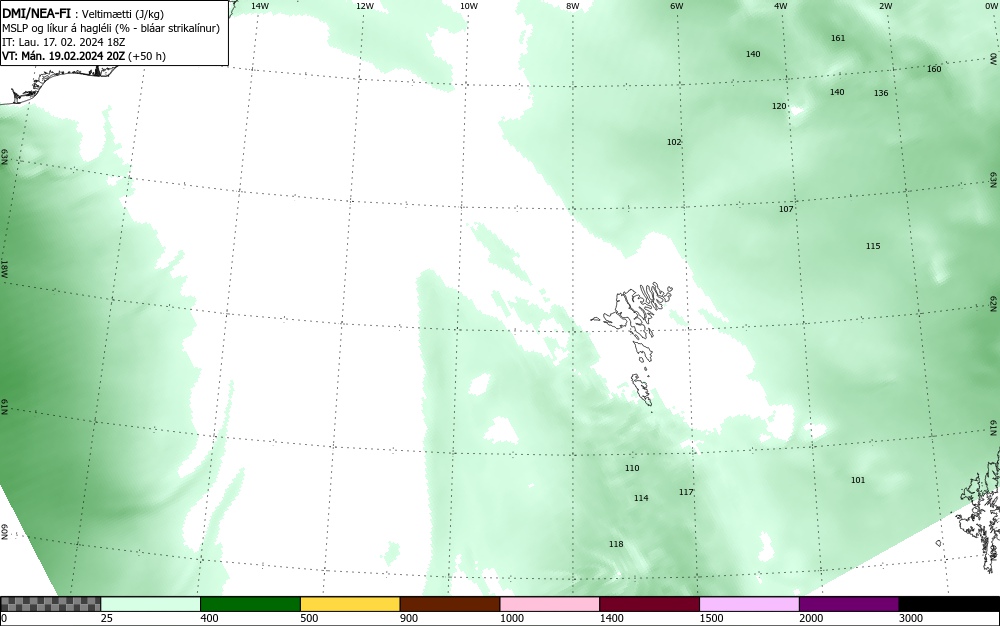Select the rotated "0W" longitude label
This screenshot has height=626, width=1000.
pos(994,59)
